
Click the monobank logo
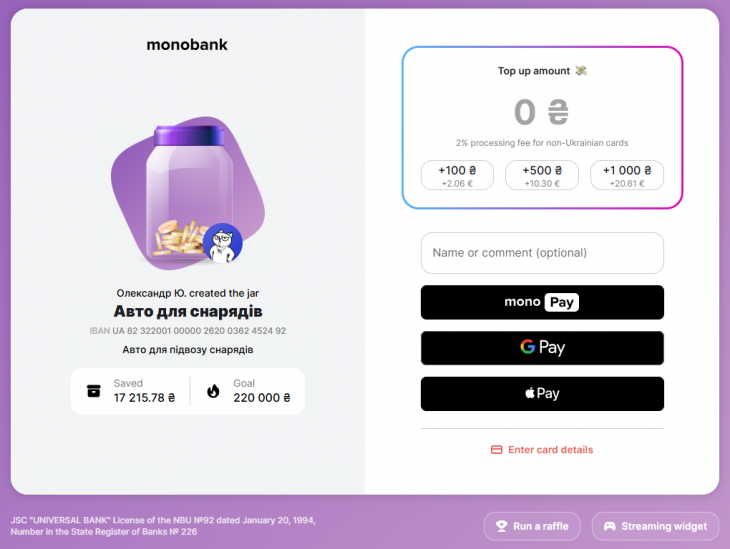click(x=187, y=44)
